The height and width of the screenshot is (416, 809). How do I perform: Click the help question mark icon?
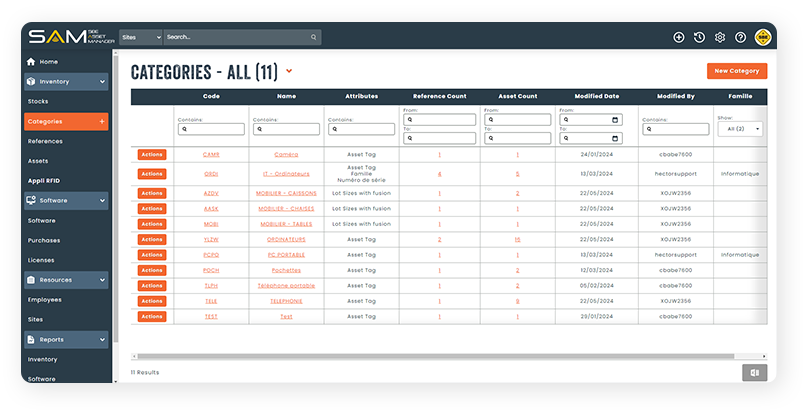(740, 37)
